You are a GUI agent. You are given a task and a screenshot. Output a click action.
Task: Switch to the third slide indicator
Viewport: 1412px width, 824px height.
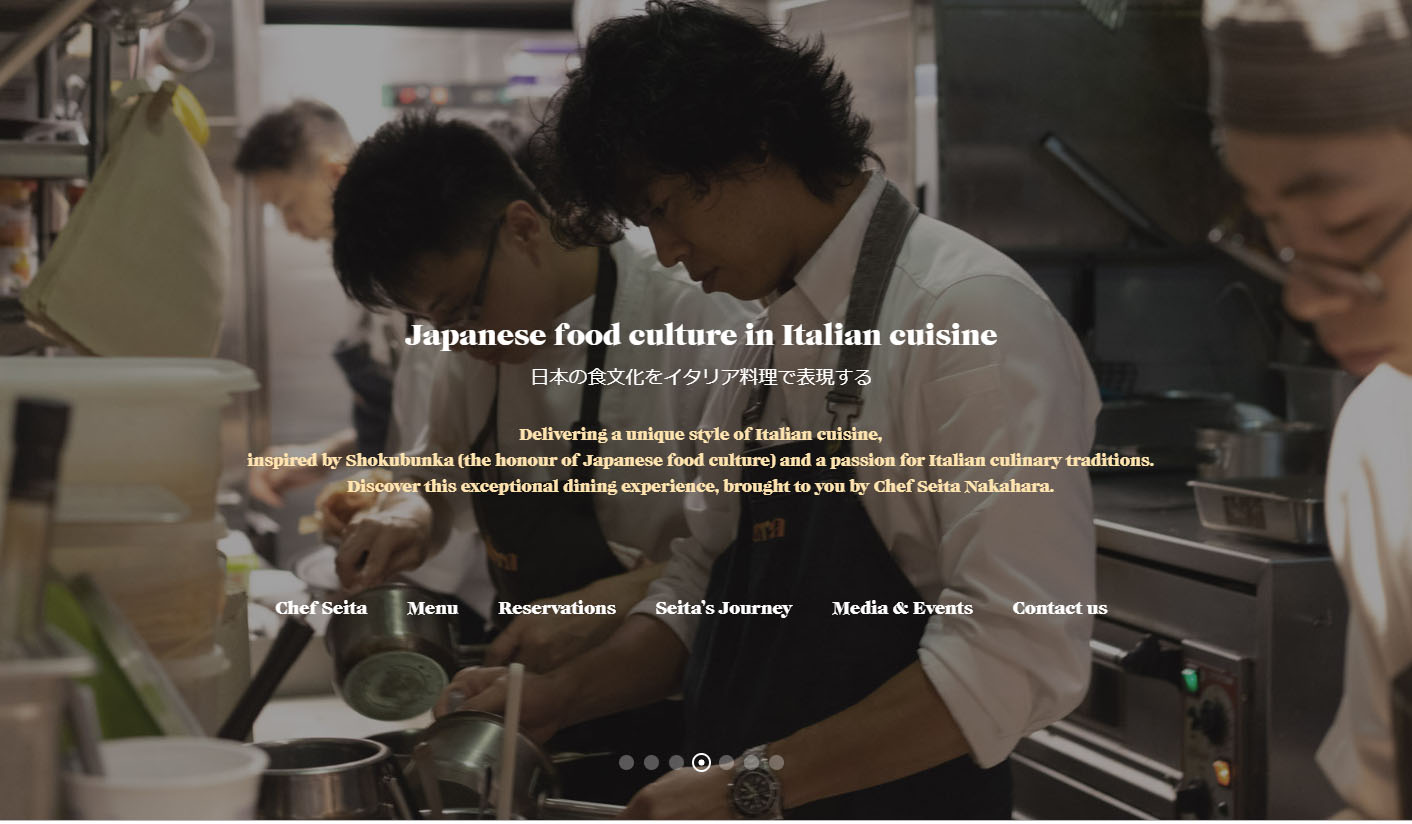676,763
